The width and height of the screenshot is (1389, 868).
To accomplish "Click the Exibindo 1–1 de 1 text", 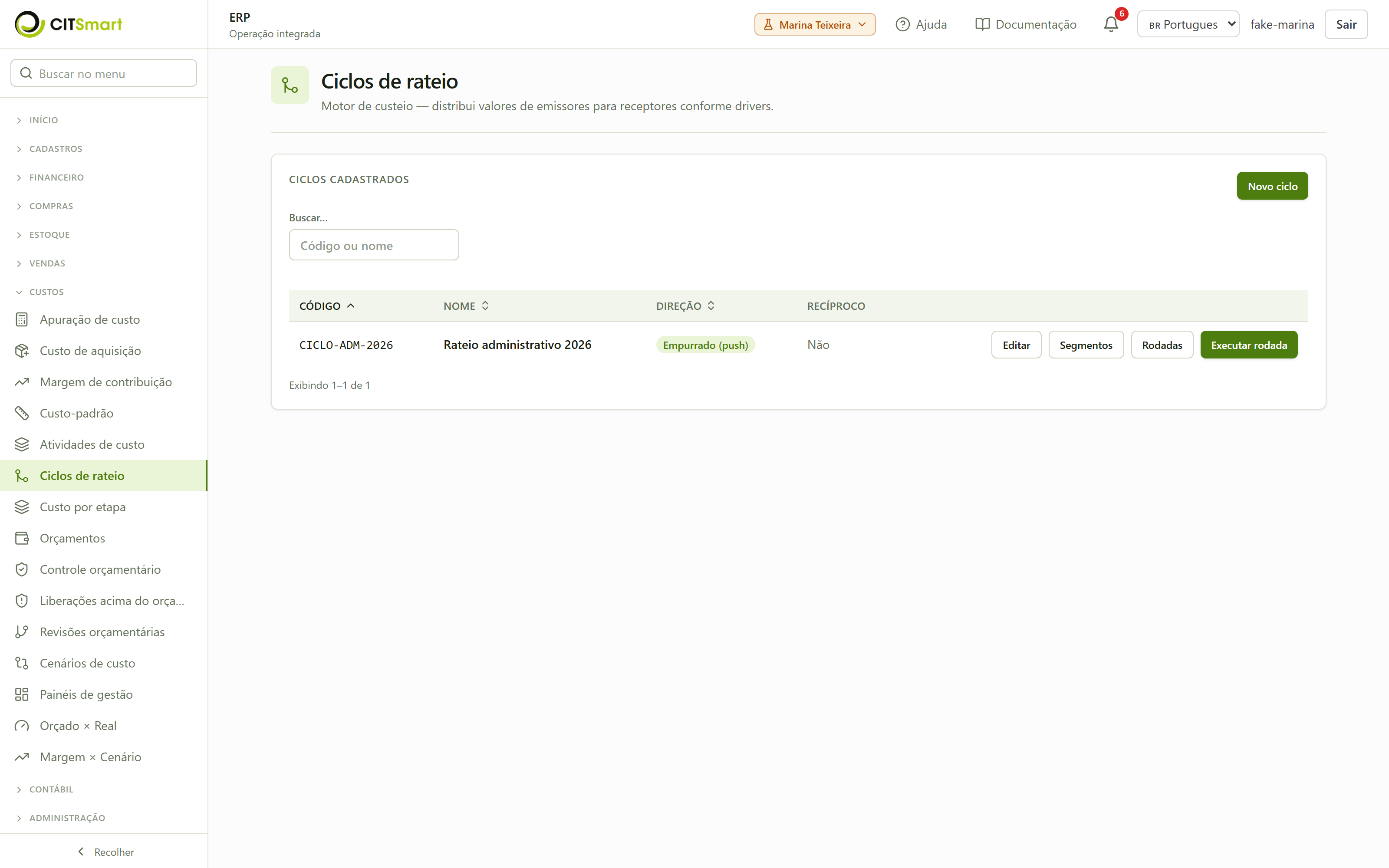I will coord(329,385).
